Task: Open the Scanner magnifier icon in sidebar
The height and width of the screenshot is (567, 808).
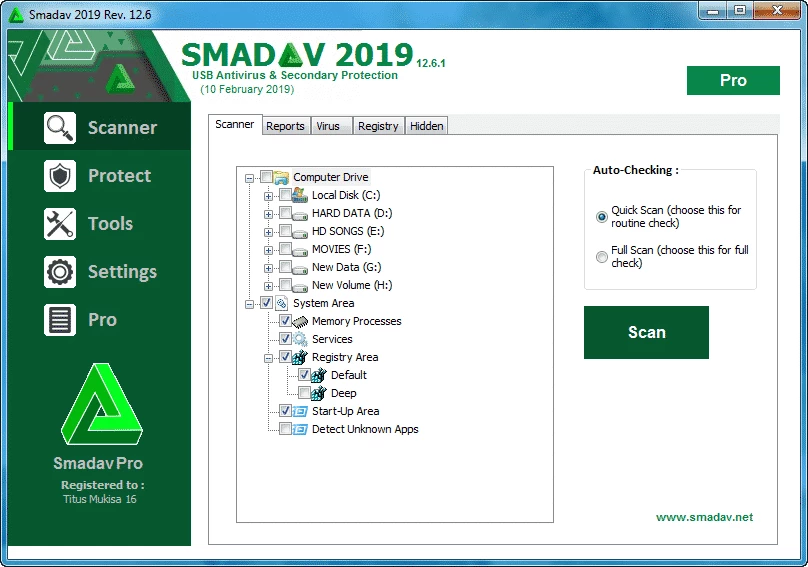Action: coord(60,128)
